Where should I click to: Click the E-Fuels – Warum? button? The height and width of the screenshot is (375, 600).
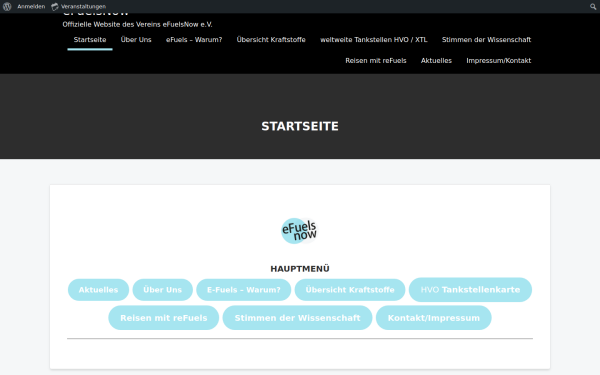(244, 290)
